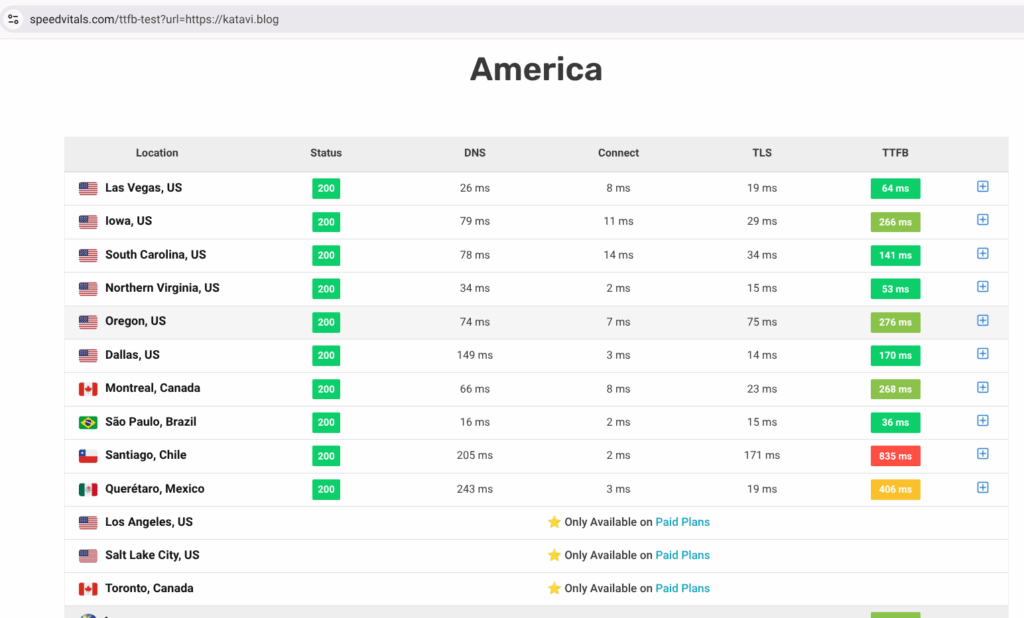The height and width of the screenshot is (618, 1024).
Task: Click the Mexico flag icon for Querétaro
Action: (x=88, y=489)
